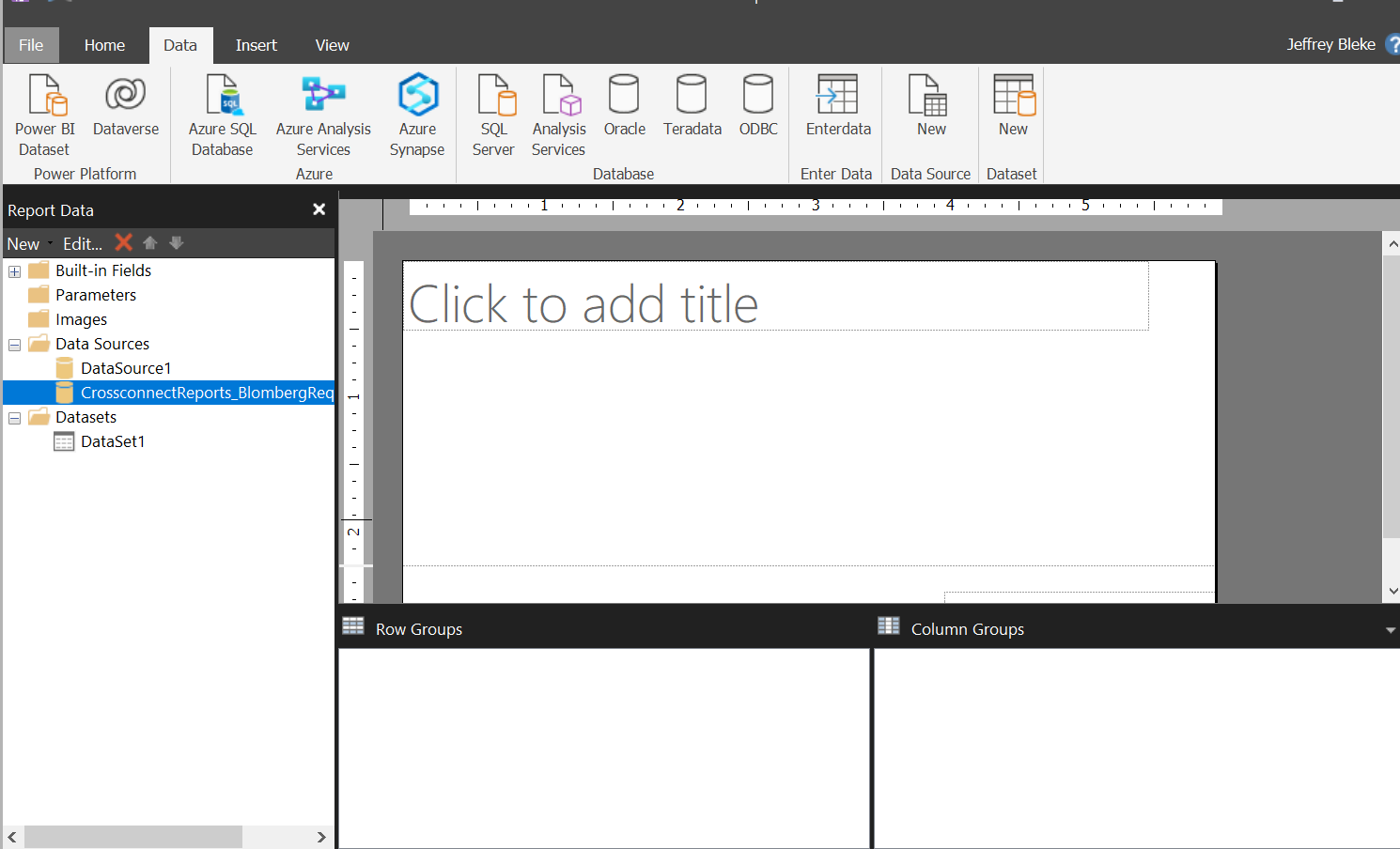The image size is (1400, 849).
Task: Click the right scroll arrow in Report Data
Action: [x=321, y=837]
